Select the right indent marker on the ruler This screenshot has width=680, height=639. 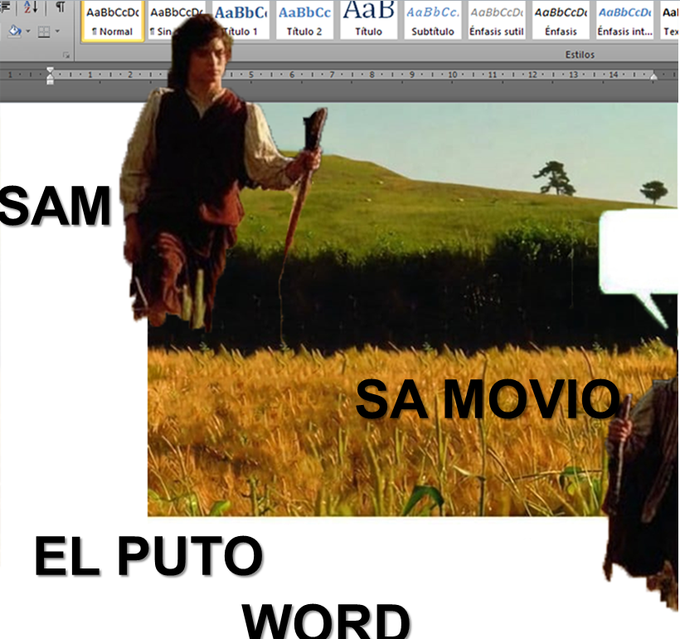click(654, 76)
